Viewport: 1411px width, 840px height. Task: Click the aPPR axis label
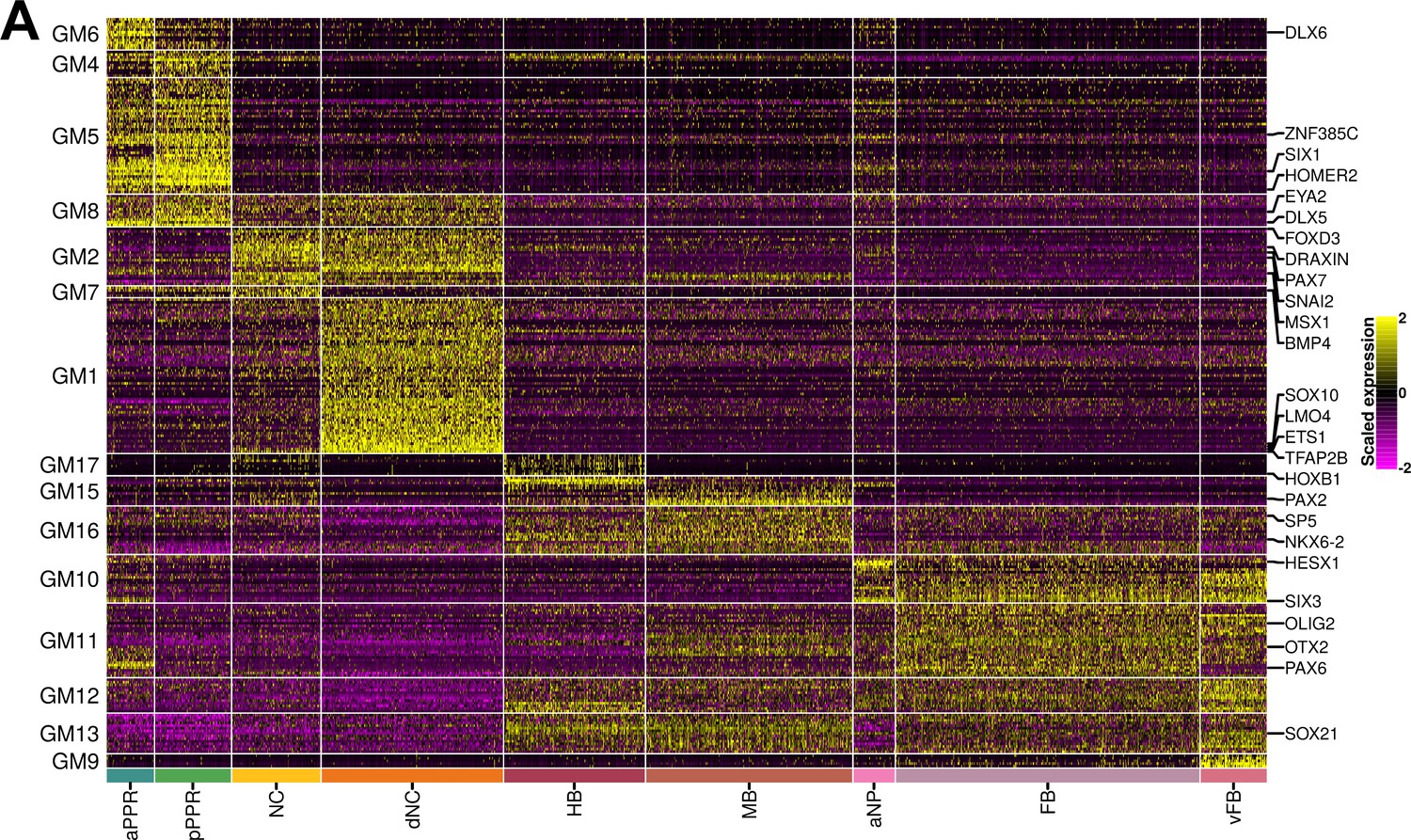click(131, 814)
